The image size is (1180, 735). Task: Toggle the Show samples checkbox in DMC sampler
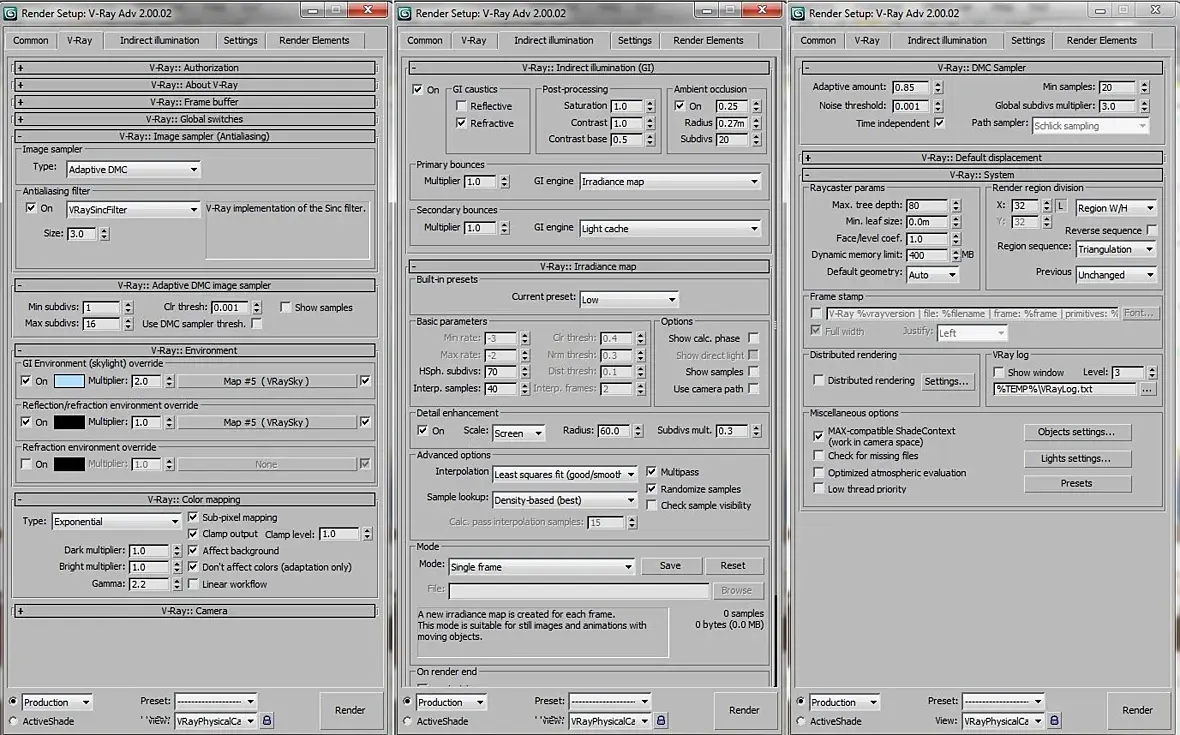[285, 307]
